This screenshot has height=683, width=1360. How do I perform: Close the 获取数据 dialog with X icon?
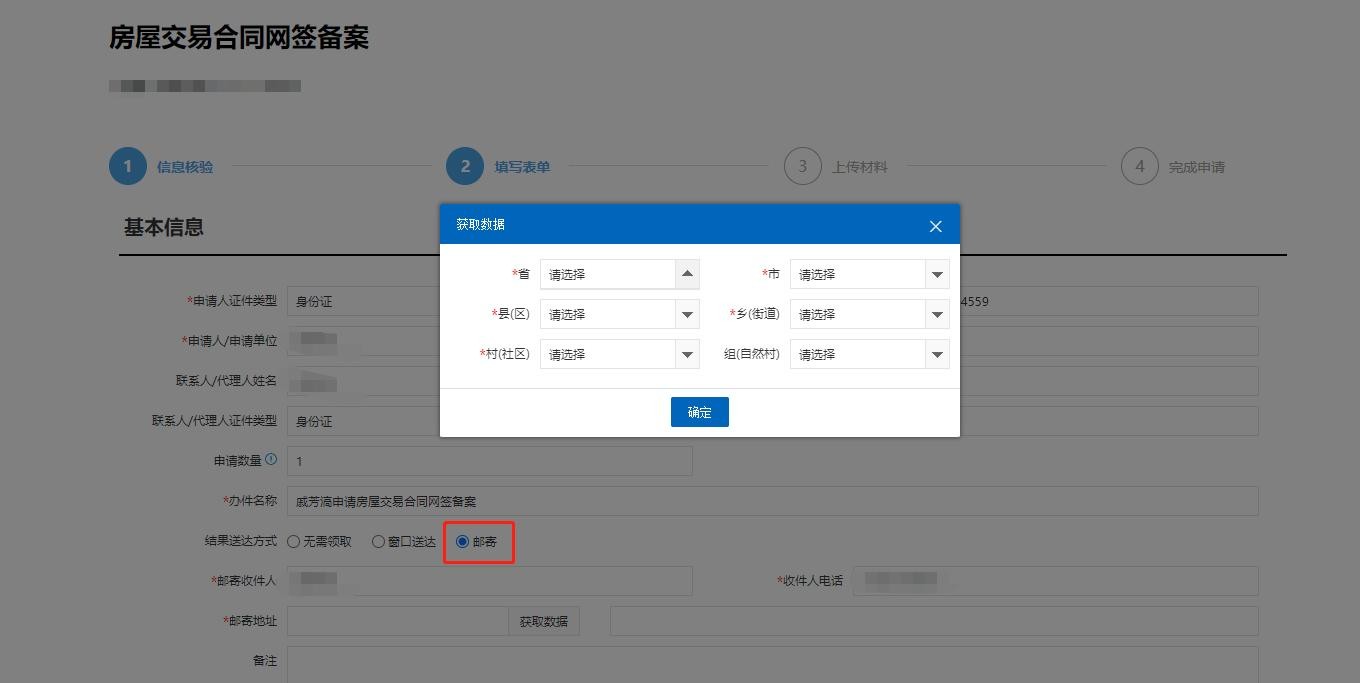pyautogui.click(x=935, y=226)
